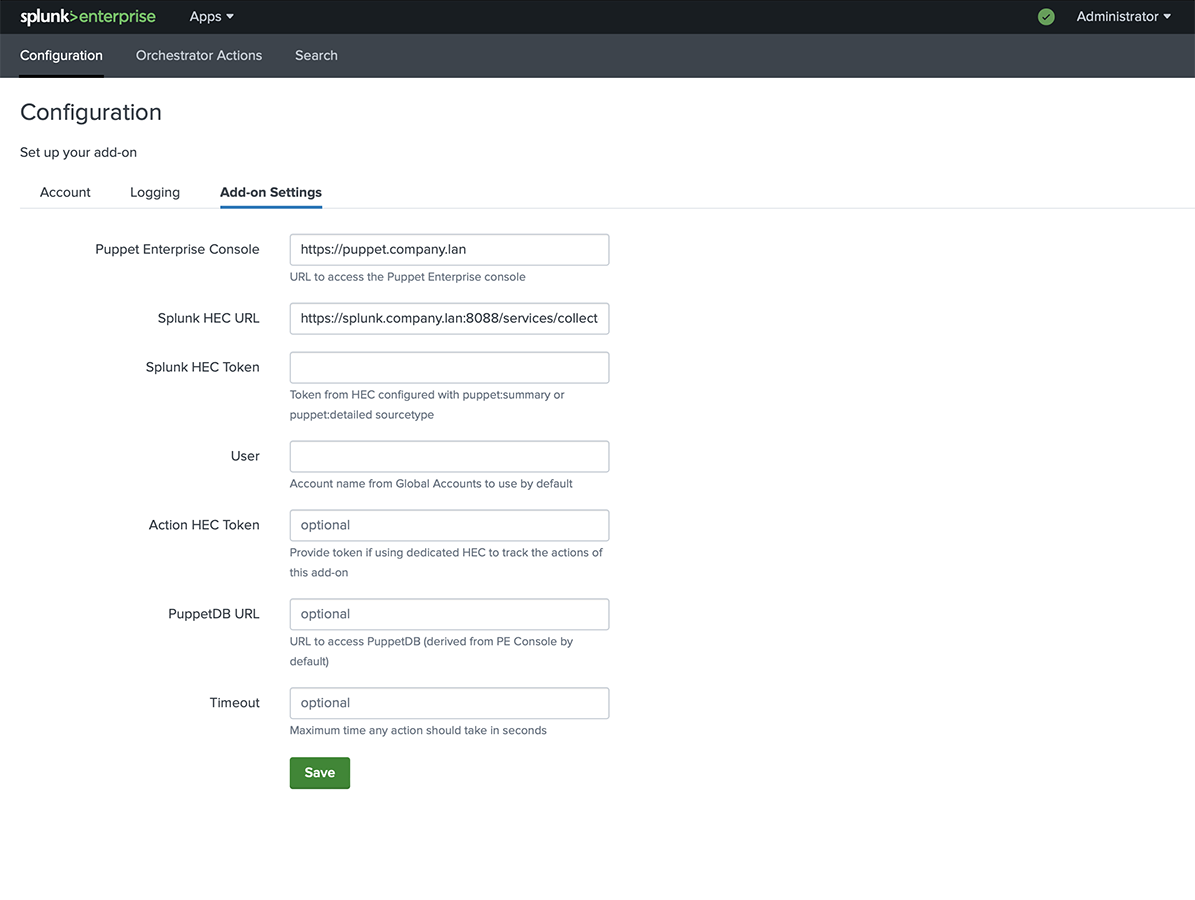Switch to the Account tab
Image resolution: width=1195 pixels, height=900 pixels.
(65, 192)
